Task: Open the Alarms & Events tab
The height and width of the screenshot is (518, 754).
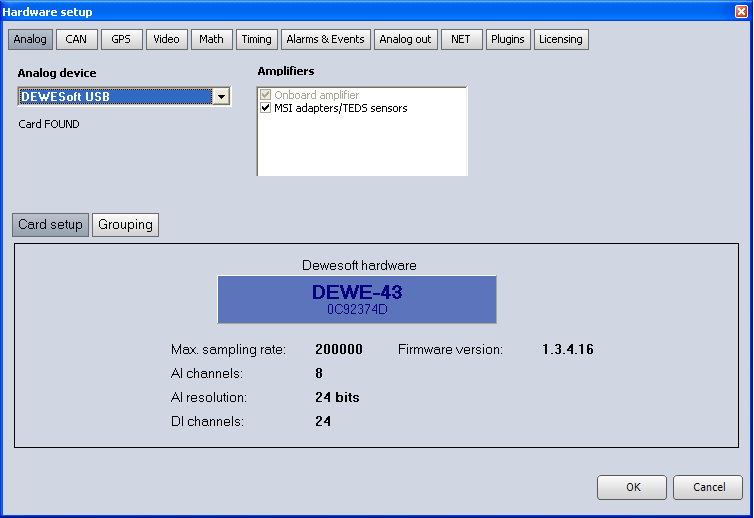Action: coord(326,39)
